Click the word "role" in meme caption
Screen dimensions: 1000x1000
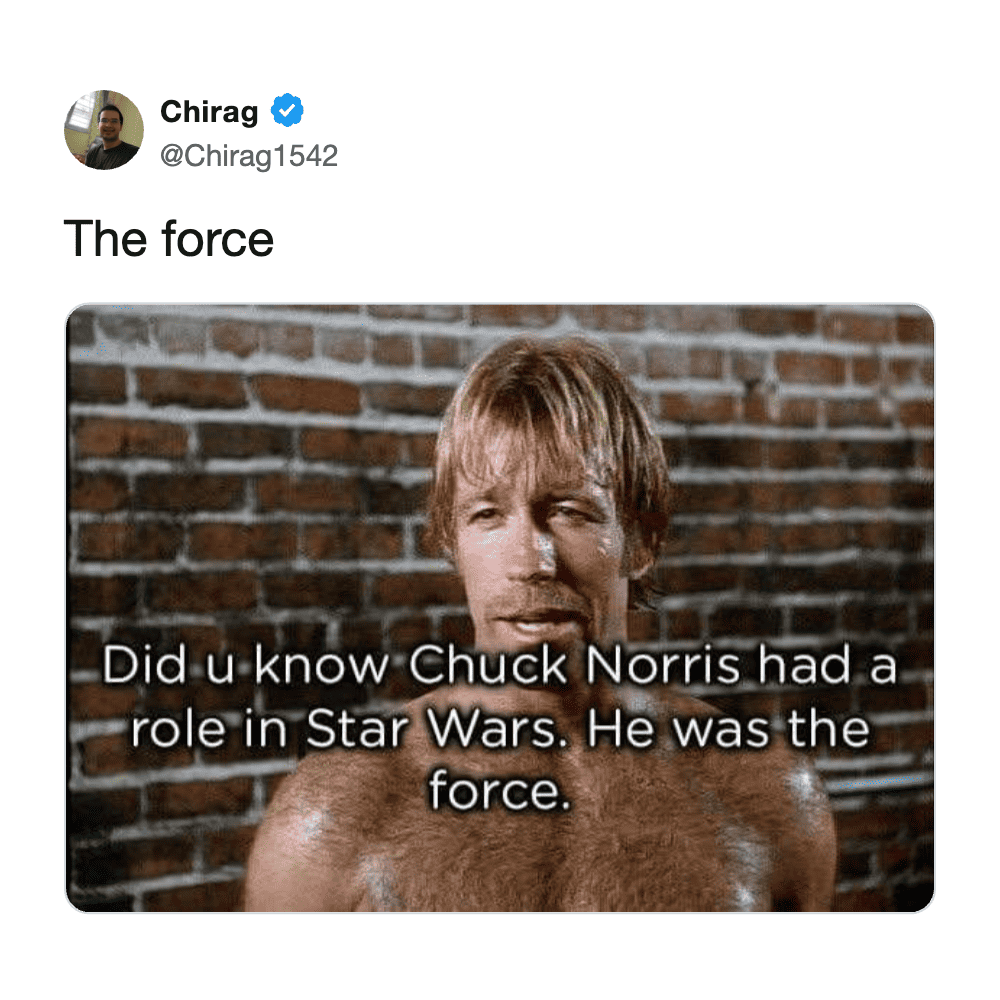pyautogui.click(x=177, y=729)
